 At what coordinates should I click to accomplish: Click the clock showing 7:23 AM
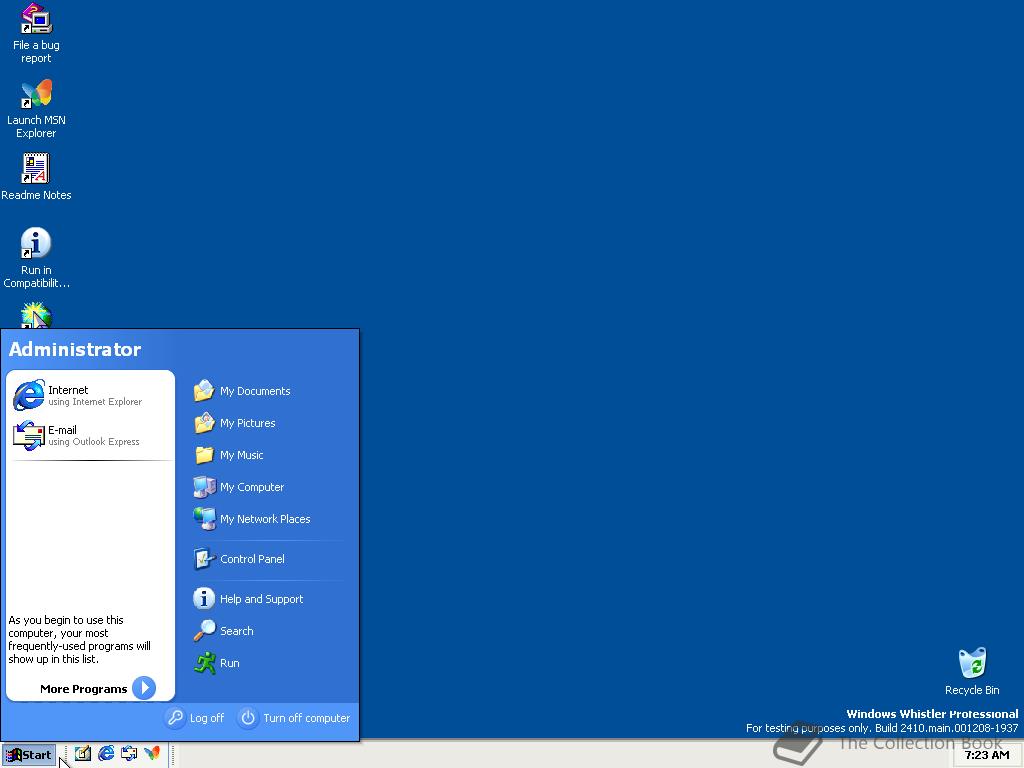point(987,756)
